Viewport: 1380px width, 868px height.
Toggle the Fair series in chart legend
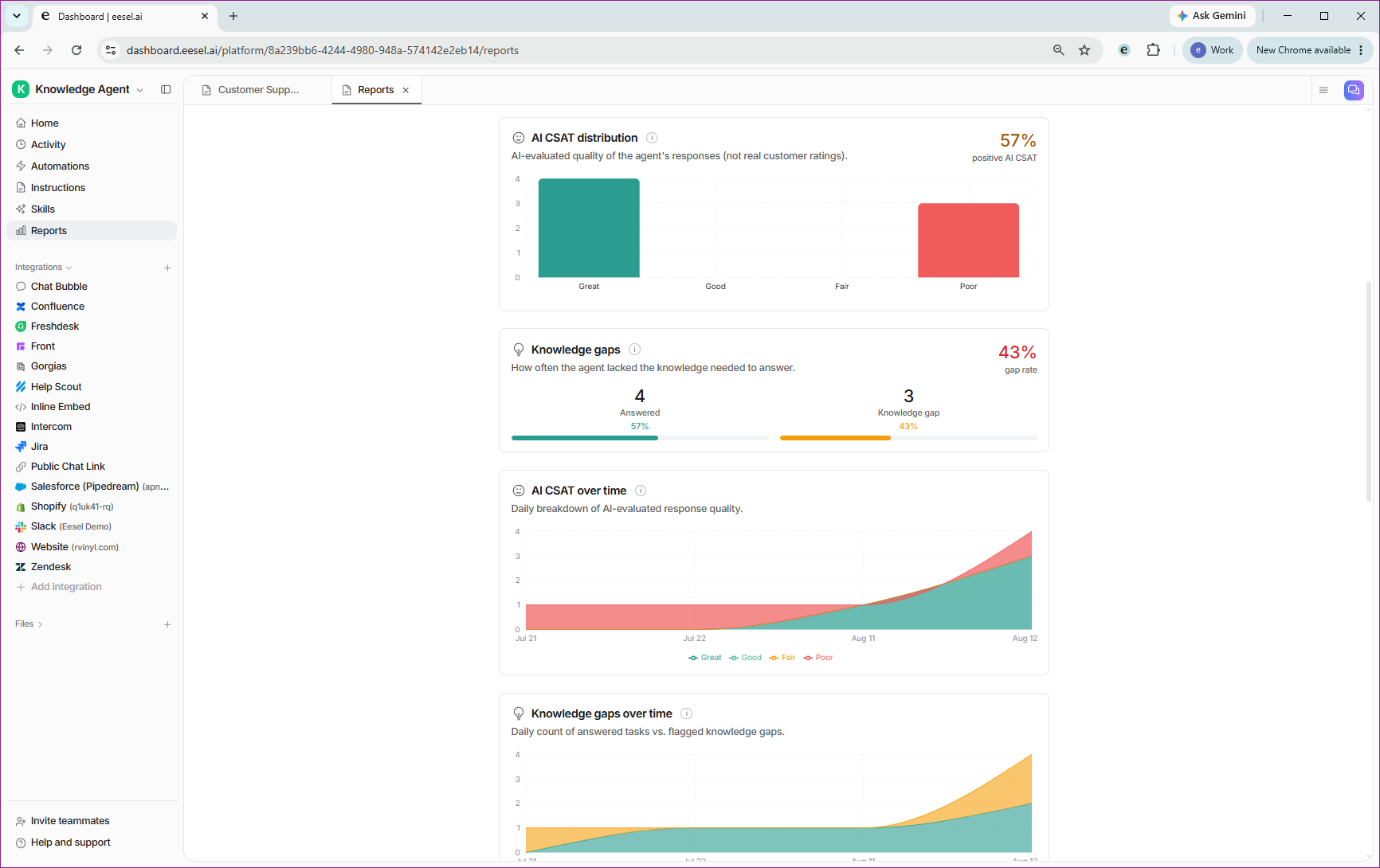(782, 658)
